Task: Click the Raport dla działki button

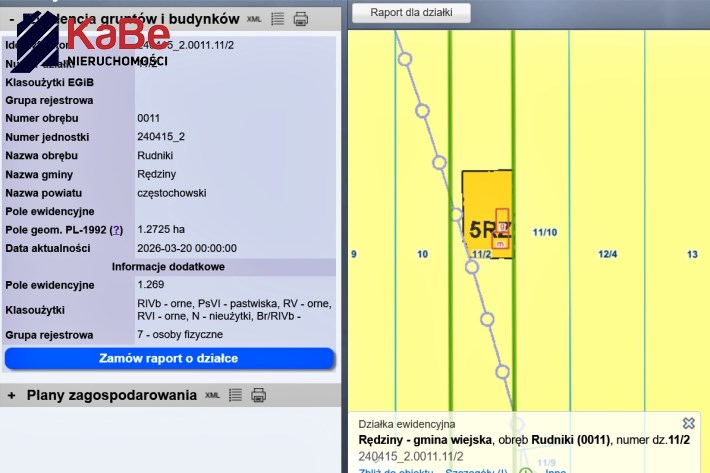Action: [x=412, y=13]
